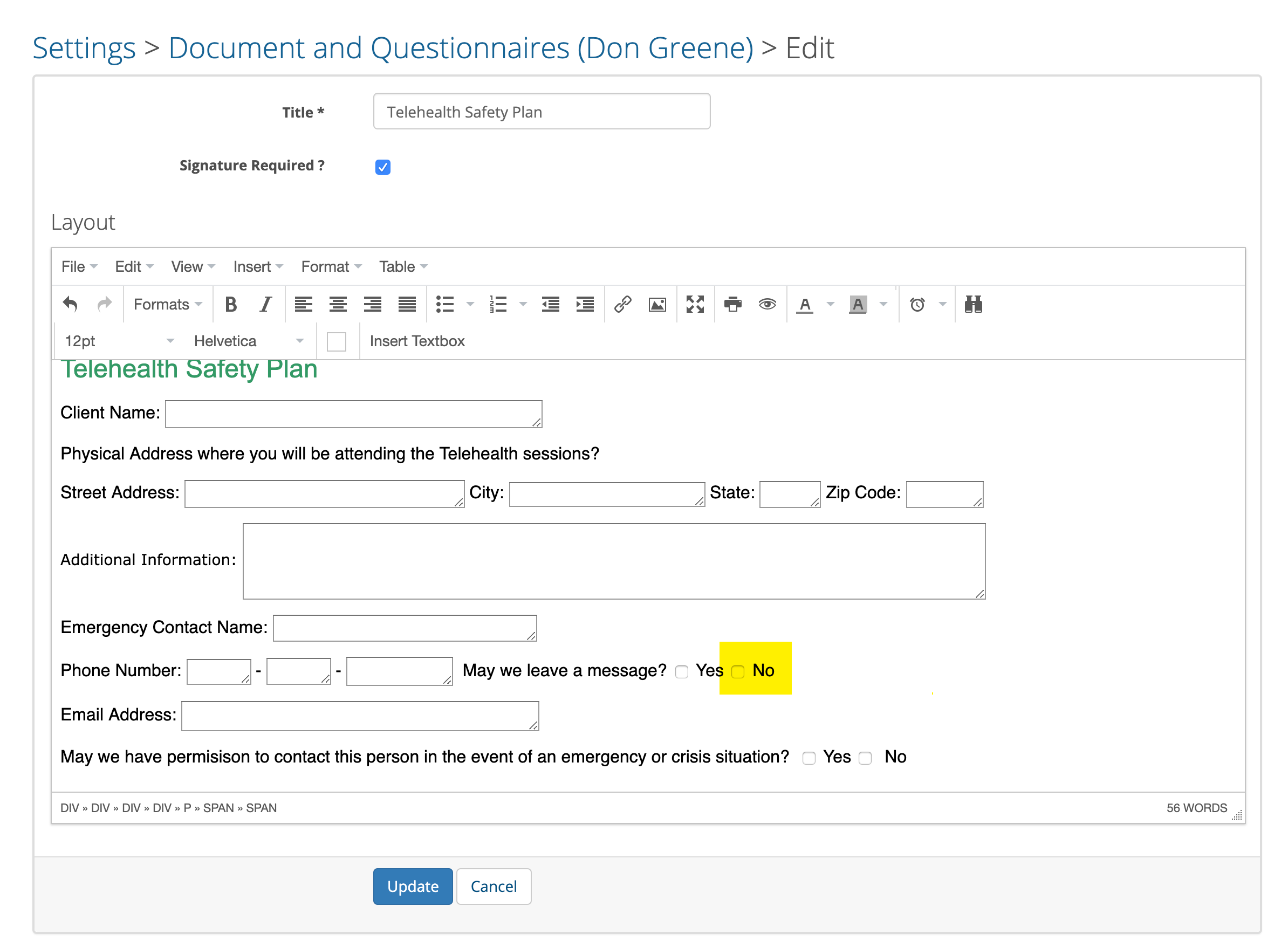Preview the Telehealth Safety Plan

[x=768, y=304]
